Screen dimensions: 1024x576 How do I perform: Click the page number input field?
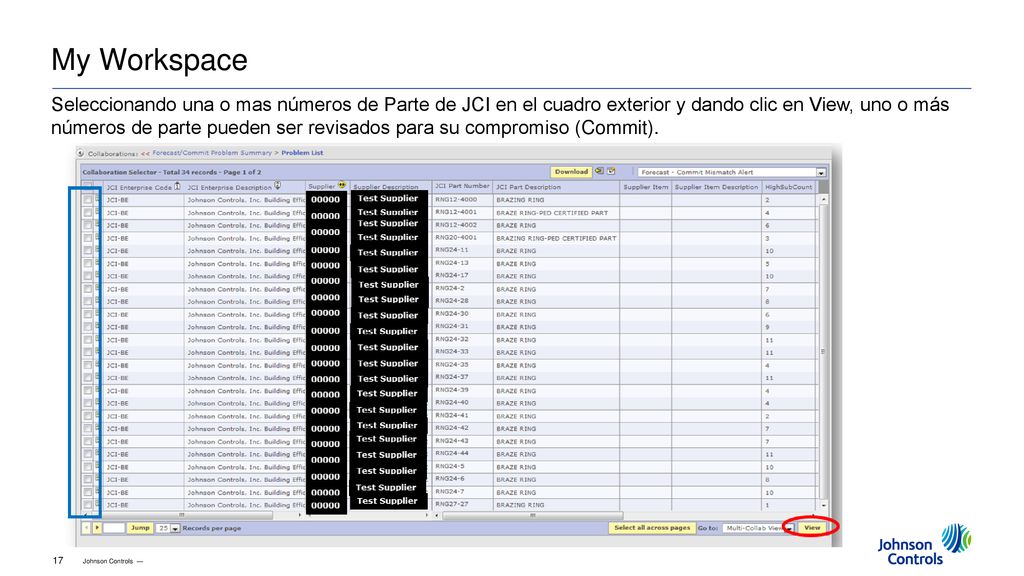point(114,528)
